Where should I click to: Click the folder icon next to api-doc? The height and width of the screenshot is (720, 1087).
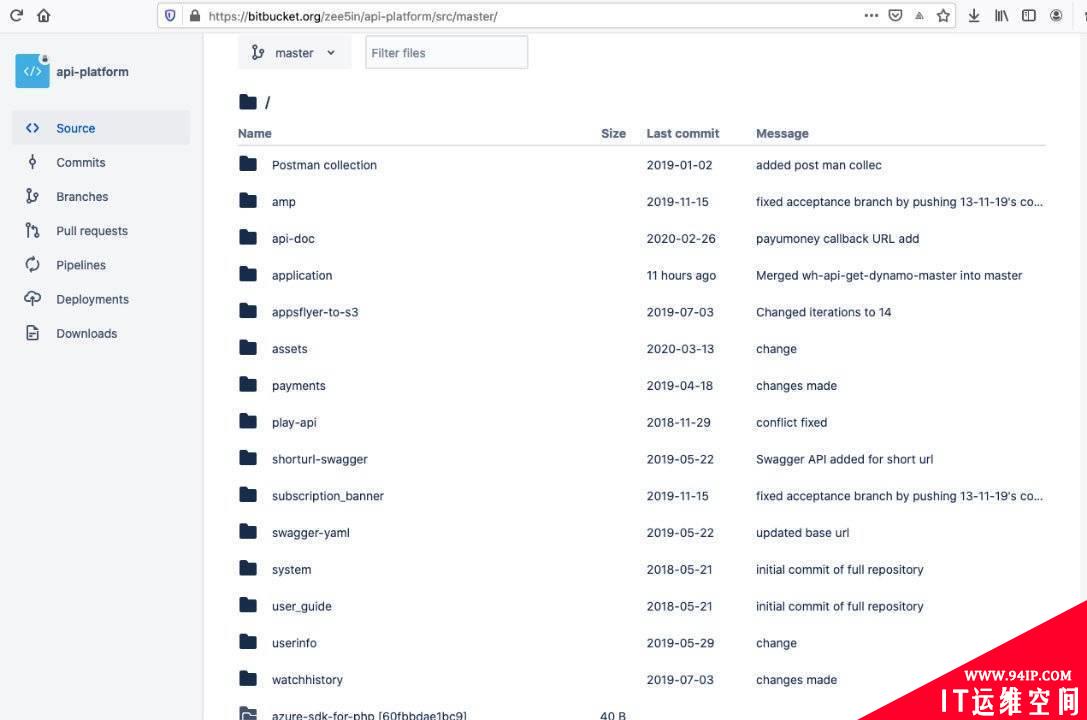[x=247, y=238]
